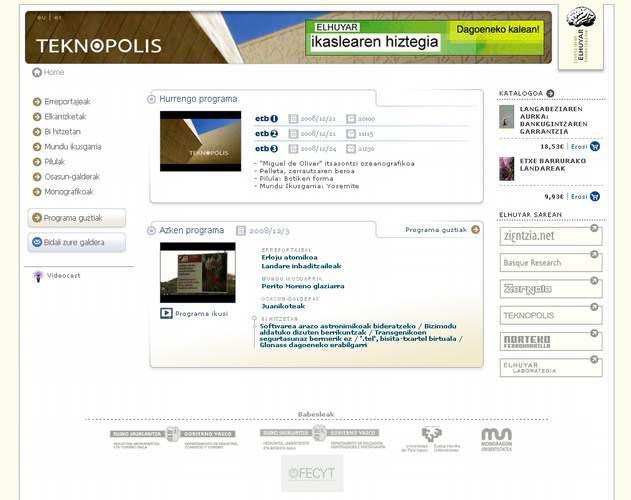Click the Universidad del País Vasco sponsor logo
631x500 pixels.
point(431,440)
